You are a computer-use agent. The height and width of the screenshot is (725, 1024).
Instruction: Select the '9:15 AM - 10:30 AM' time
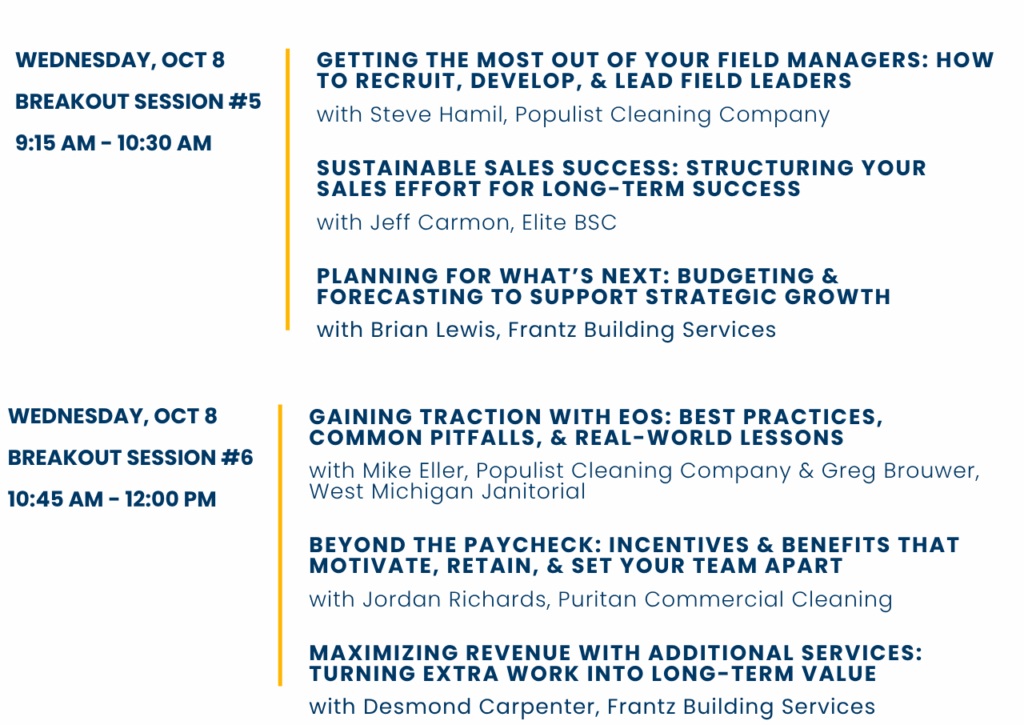pos(114,143)
